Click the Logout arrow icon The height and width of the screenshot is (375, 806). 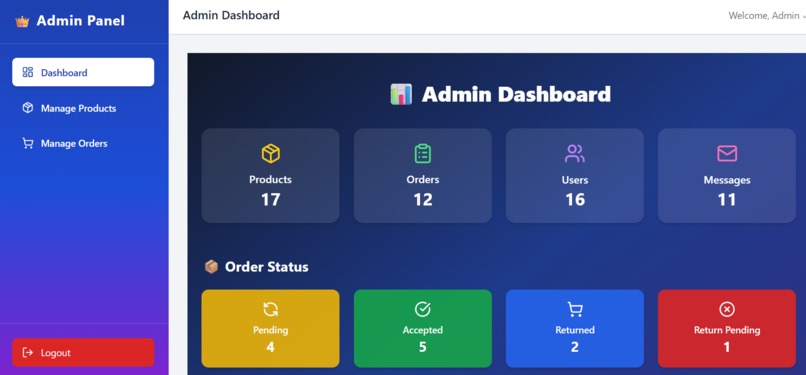click(x=27, y=353)
